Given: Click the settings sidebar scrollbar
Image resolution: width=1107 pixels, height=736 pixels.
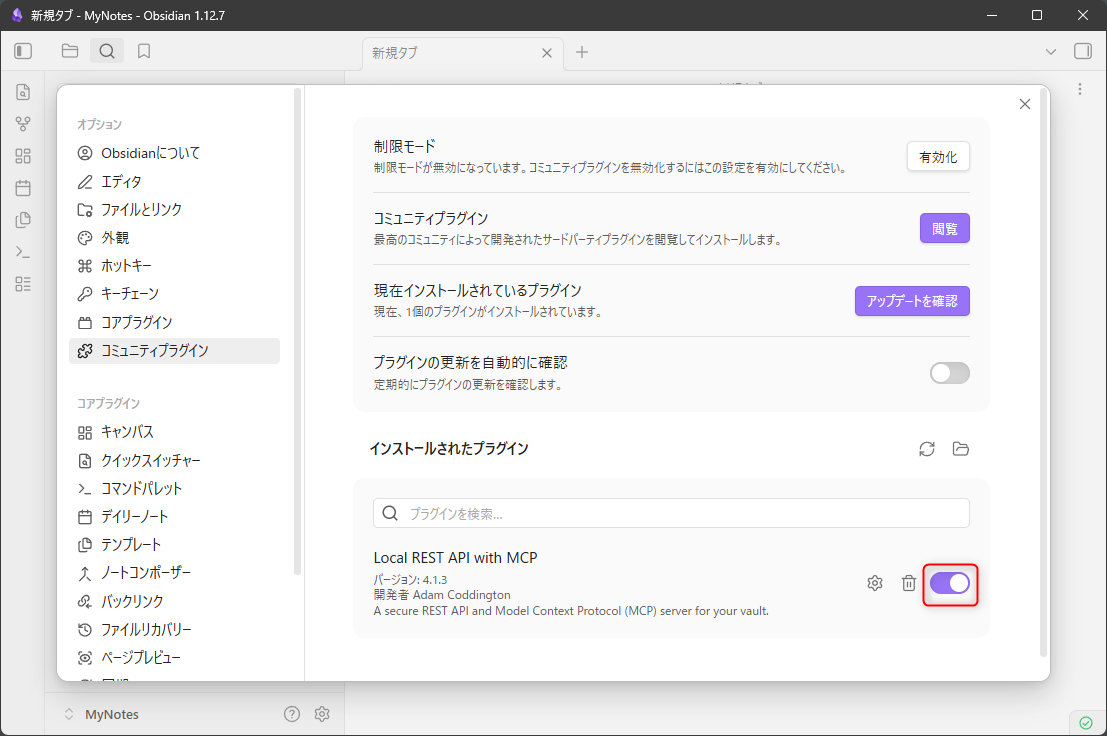Looking at the screenshot, I should [x=298, y=332].
